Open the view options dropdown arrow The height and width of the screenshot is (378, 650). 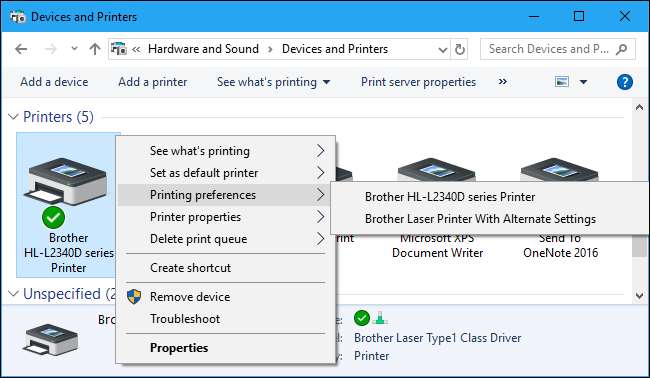click(x=583, y=82)
